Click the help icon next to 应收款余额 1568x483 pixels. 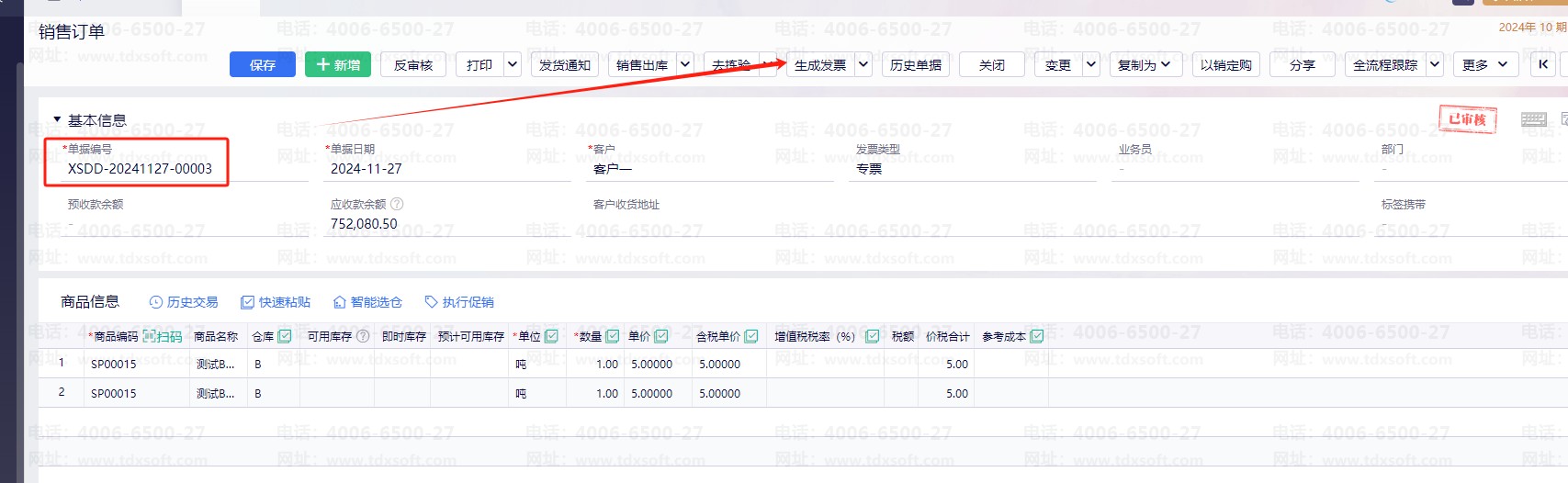pos(397,204)
